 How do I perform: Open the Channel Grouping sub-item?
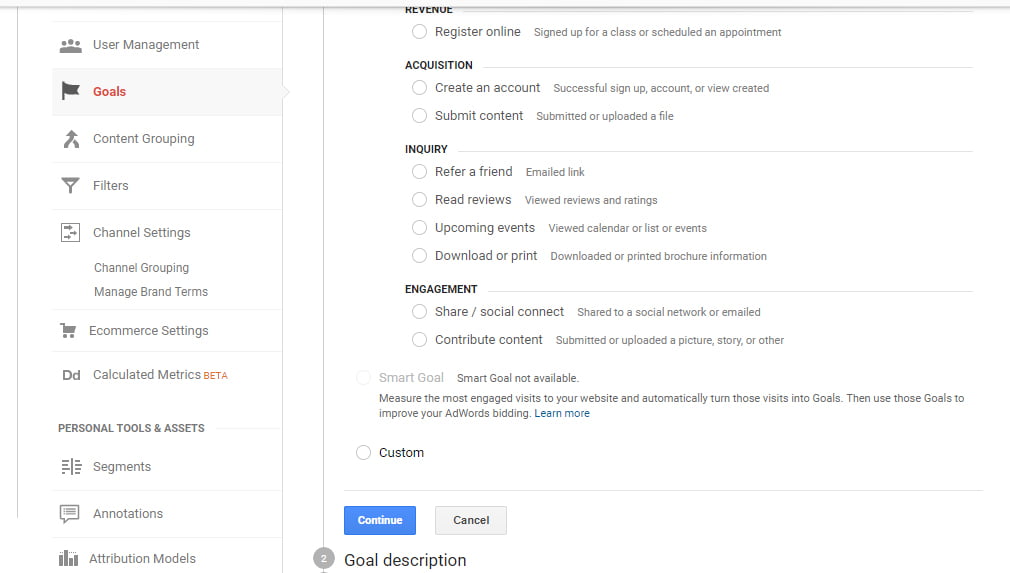(x=142, y=267)
